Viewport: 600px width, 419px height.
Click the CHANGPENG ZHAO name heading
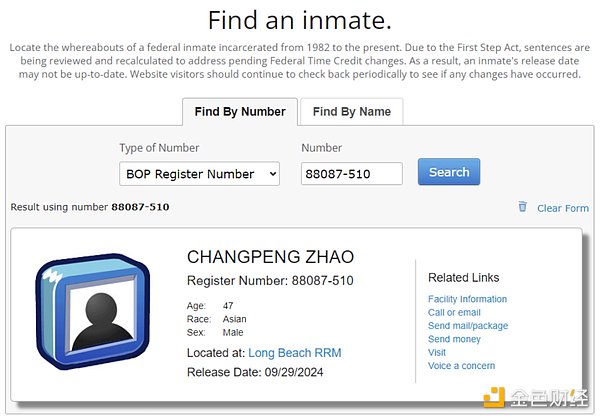[270, 257]
